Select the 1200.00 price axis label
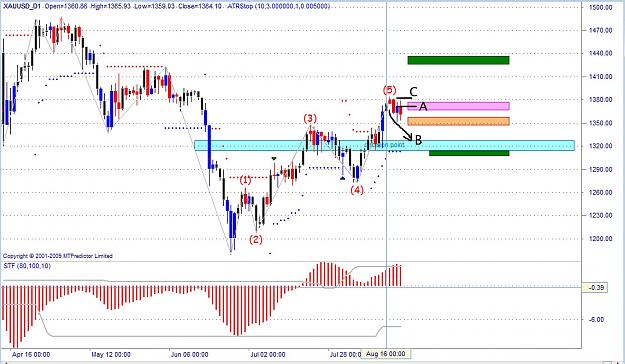Image resolution: width=625 pixels, height=364 pixels. [600, 238]
